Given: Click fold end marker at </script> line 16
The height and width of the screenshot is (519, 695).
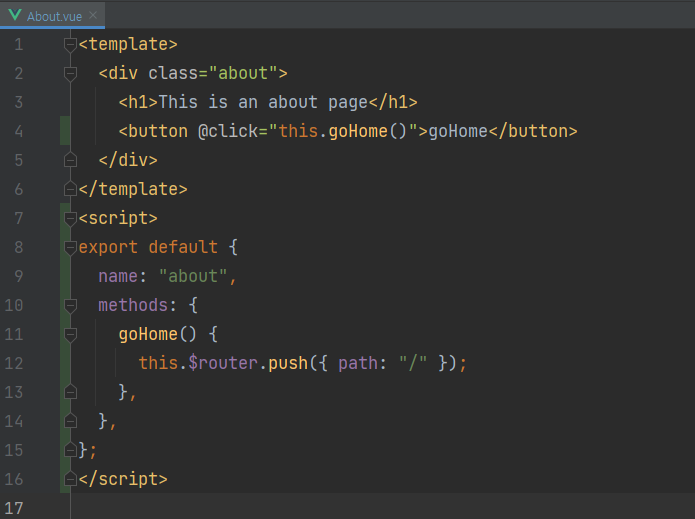Looking at the screenshot, I should 70,479.
